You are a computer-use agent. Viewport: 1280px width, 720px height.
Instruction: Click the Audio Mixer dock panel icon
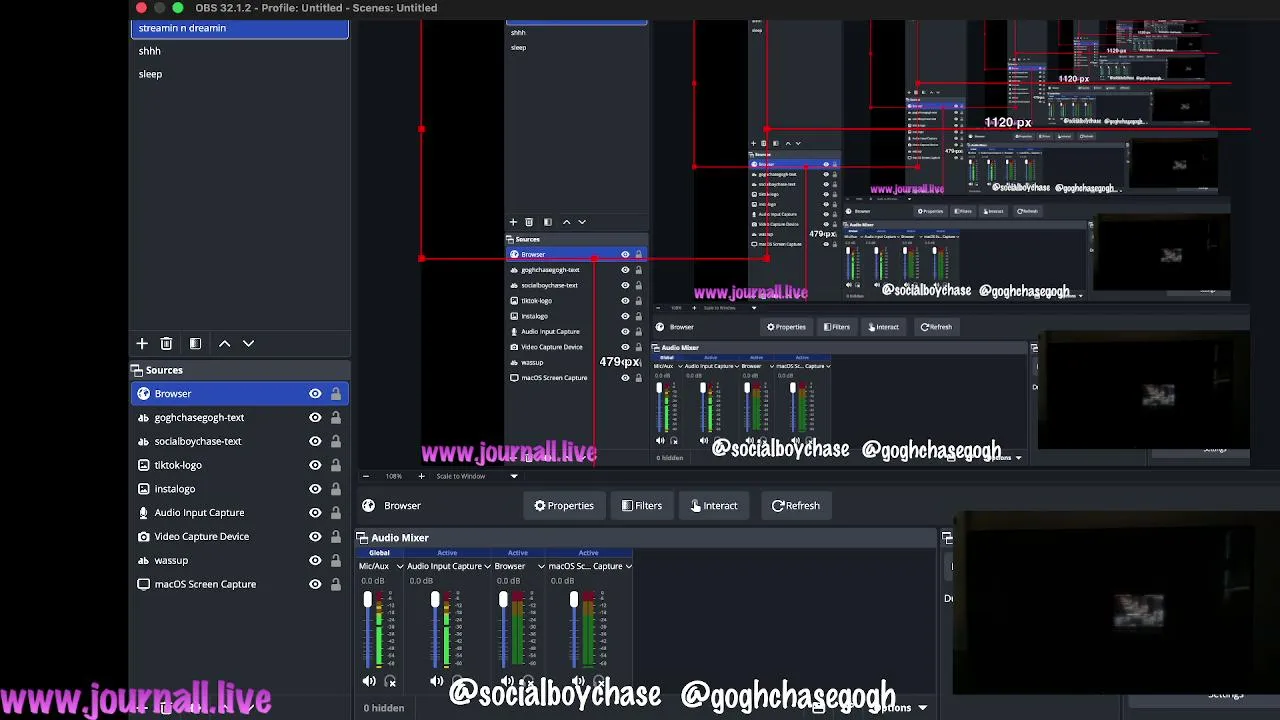[x=363, y=538]
